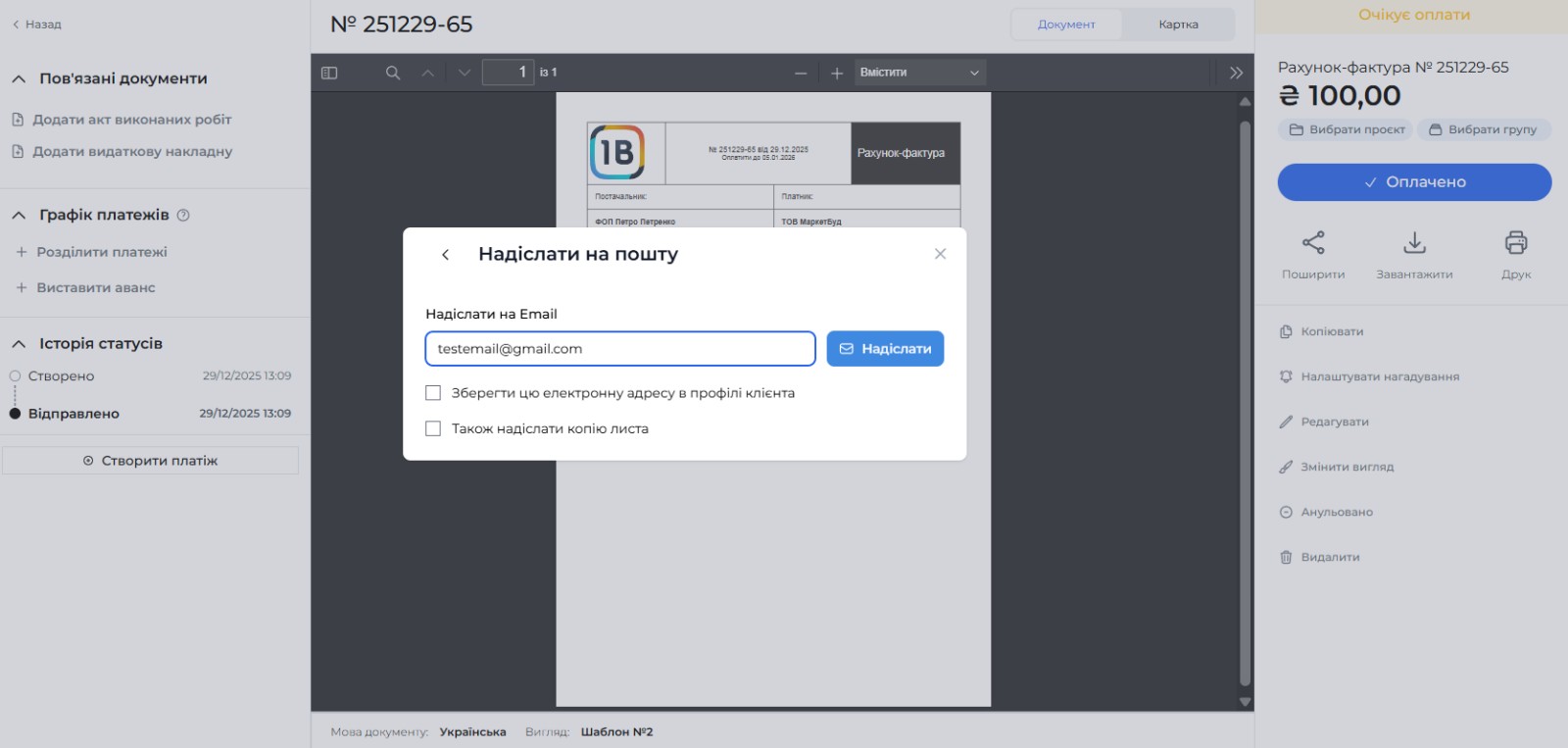Click the Download (Завантажити) icon
This screenshot has width=1568, height=748.
point(1414,243)
